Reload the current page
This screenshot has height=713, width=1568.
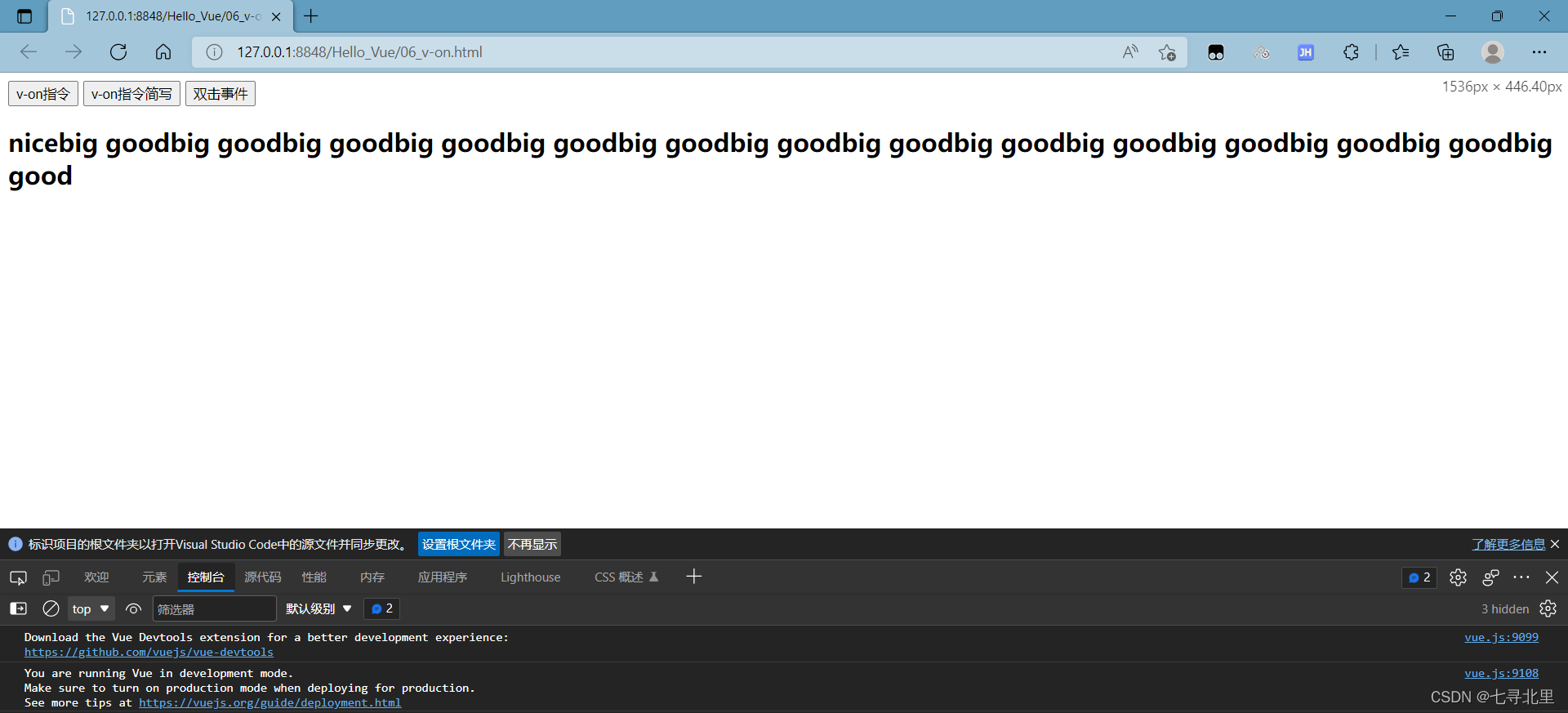coord(118,52)
